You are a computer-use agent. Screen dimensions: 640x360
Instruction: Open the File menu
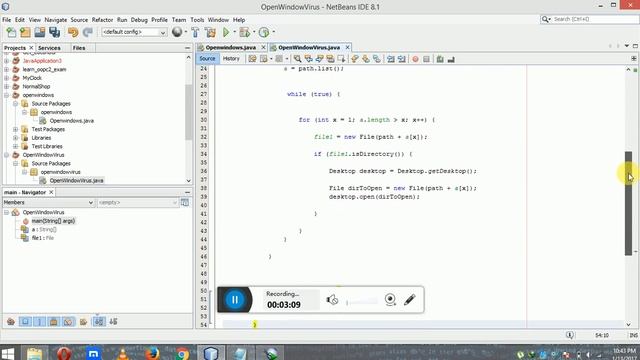click(x=7, y=20)
